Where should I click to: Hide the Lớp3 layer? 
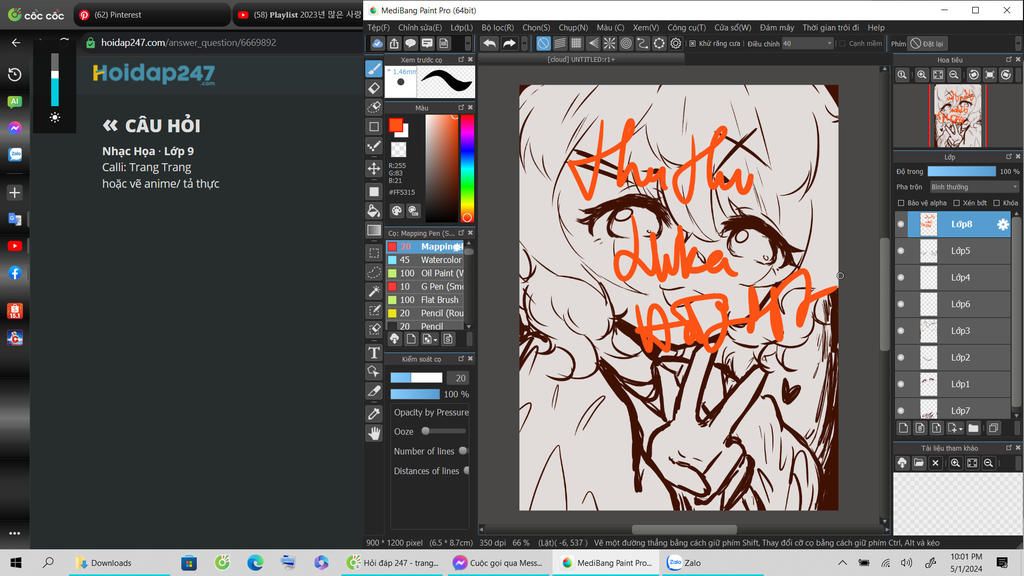(901, 331)
